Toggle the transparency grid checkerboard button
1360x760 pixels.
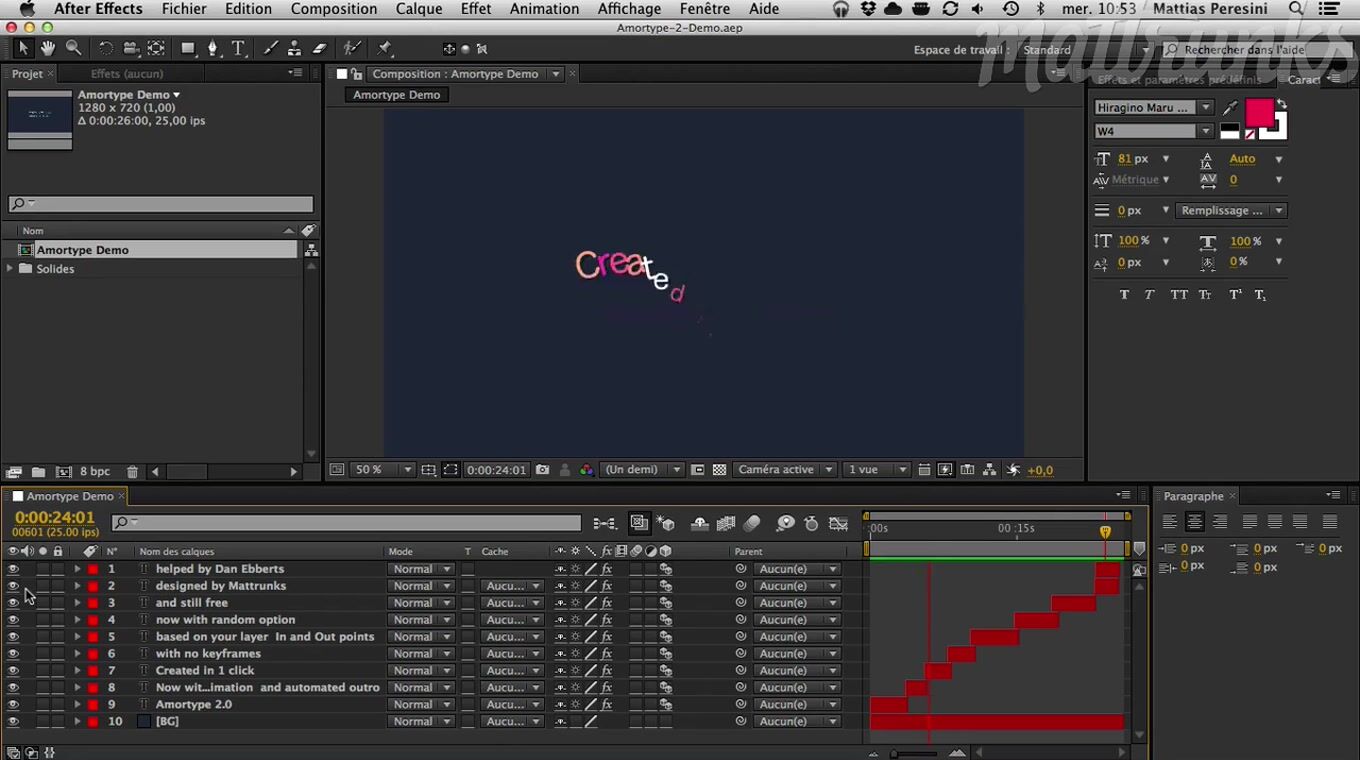pos(719,470)
